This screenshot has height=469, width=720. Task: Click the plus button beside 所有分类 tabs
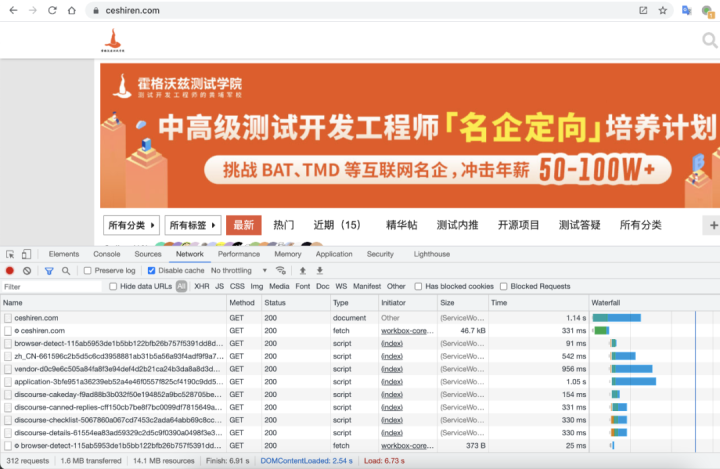coord(713,225)
